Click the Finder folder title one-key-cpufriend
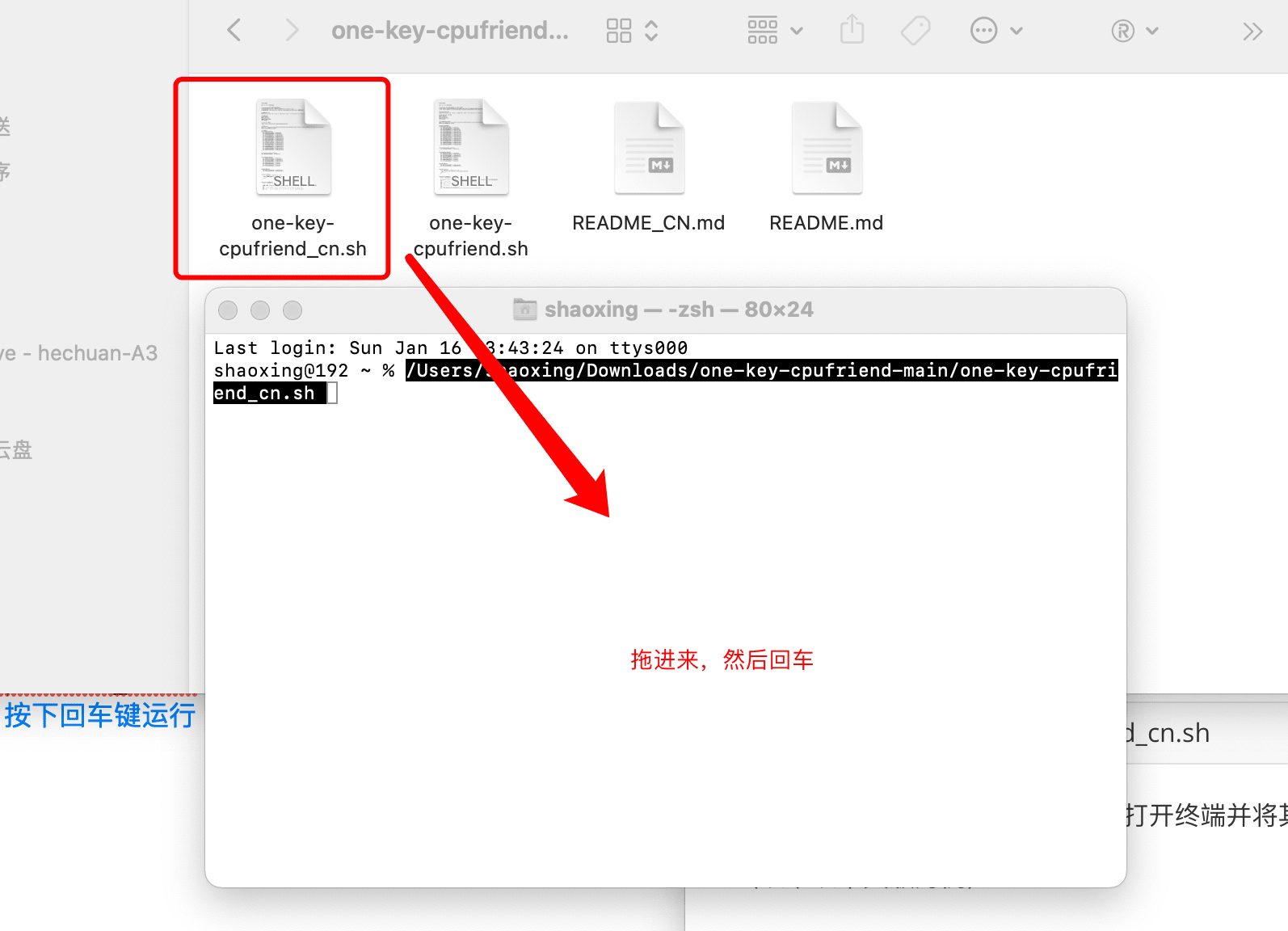This screenshot has height=931, width=1288. [450, 31]
